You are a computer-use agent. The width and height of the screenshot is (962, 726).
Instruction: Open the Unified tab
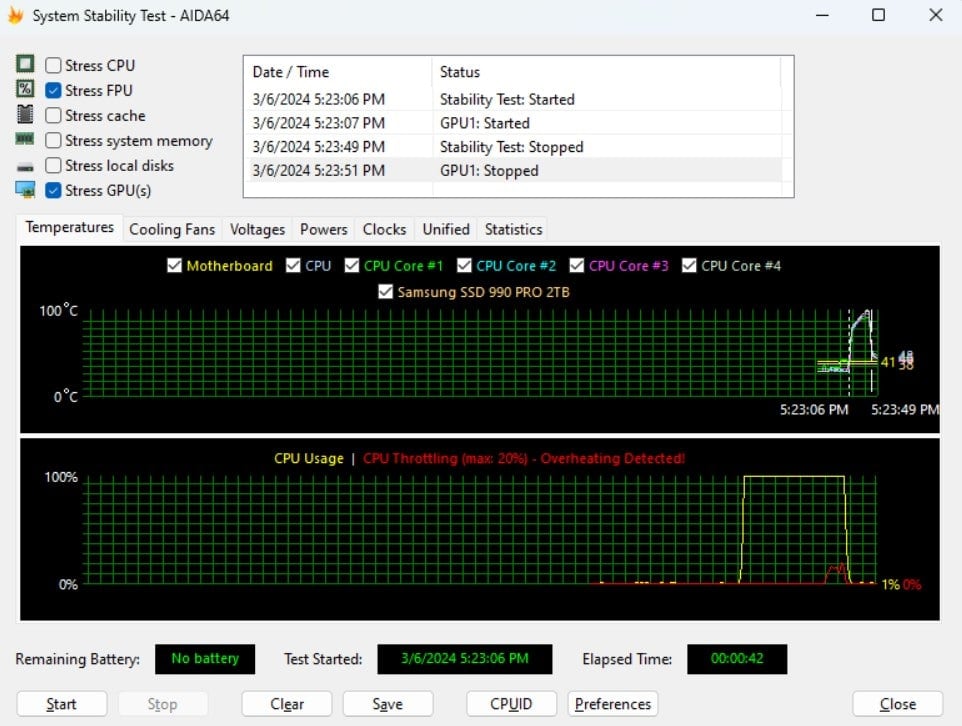pos(446,230)
